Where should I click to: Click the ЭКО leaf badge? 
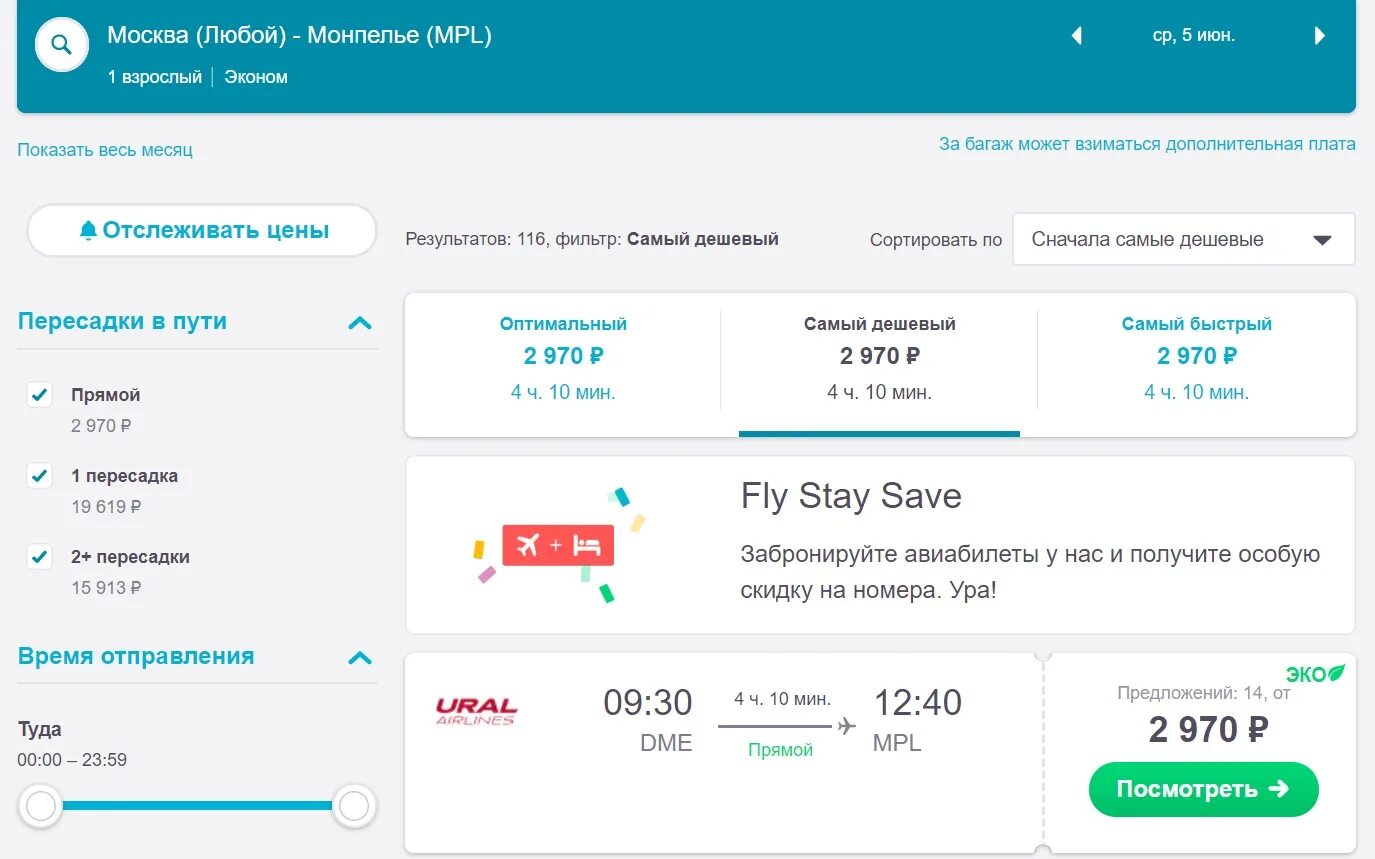pyautogui.click(x=1315, y=673)
